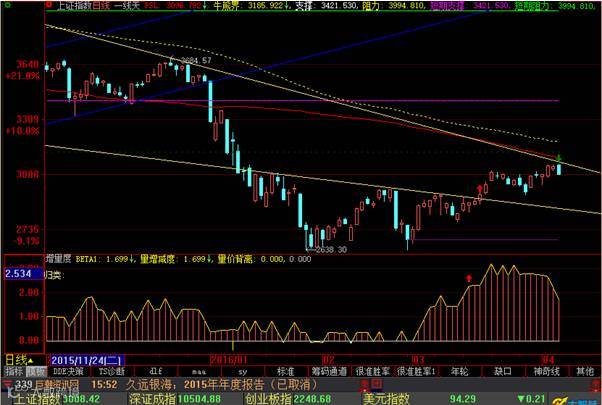The width and height of the screenshot is (602, 405).
Task: Open the 日线 period selector
Action: click(19, 360)
